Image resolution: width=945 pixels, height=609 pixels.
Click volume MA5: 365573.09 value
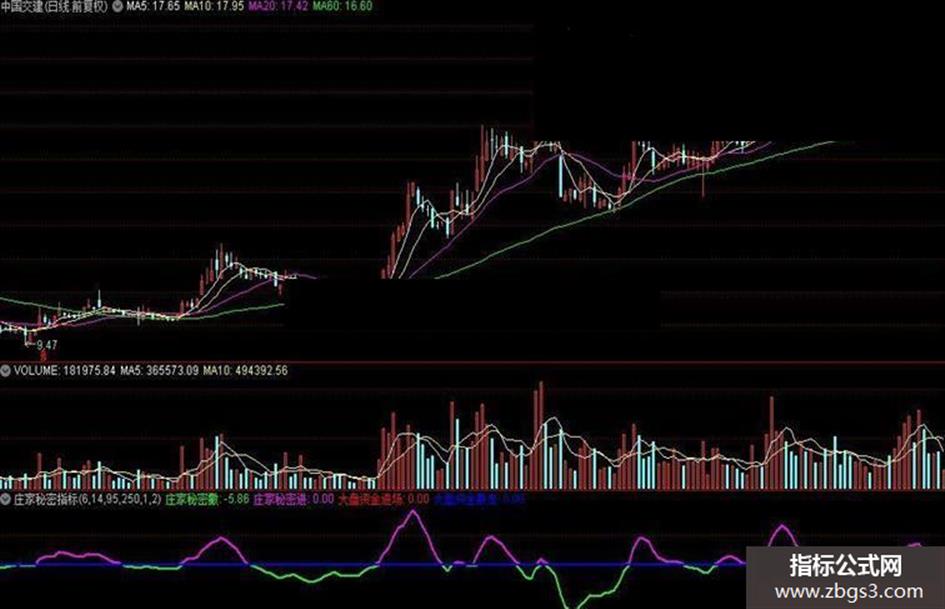pos(159,370)
